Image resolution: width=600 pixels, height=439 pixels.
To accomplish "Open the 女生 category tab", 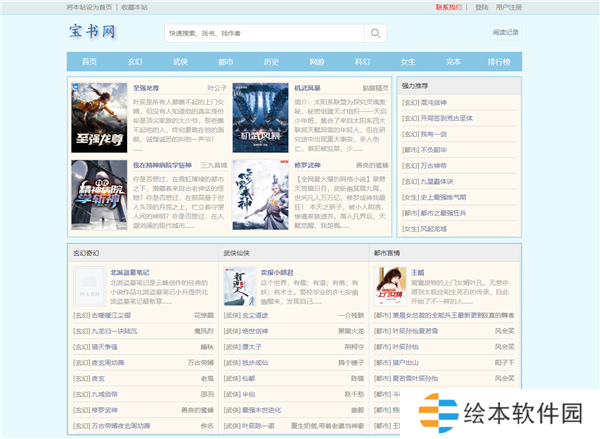I will click(408, 62).
